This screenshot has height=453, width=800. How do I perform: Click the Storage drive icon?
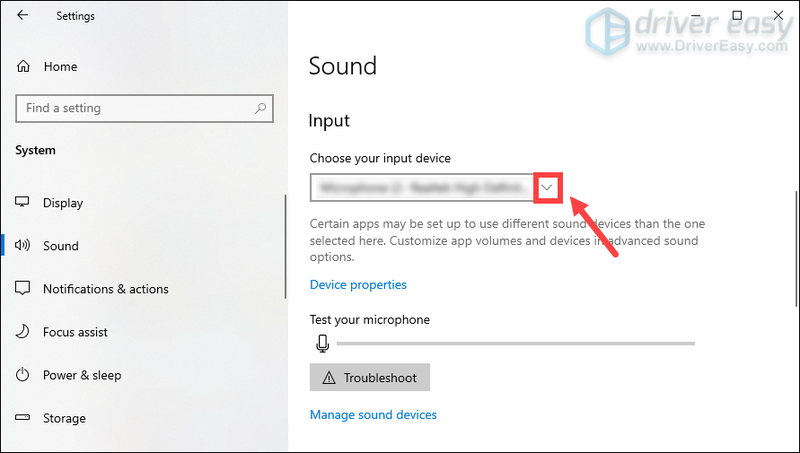pyautogui.click(x=23, y=418)
